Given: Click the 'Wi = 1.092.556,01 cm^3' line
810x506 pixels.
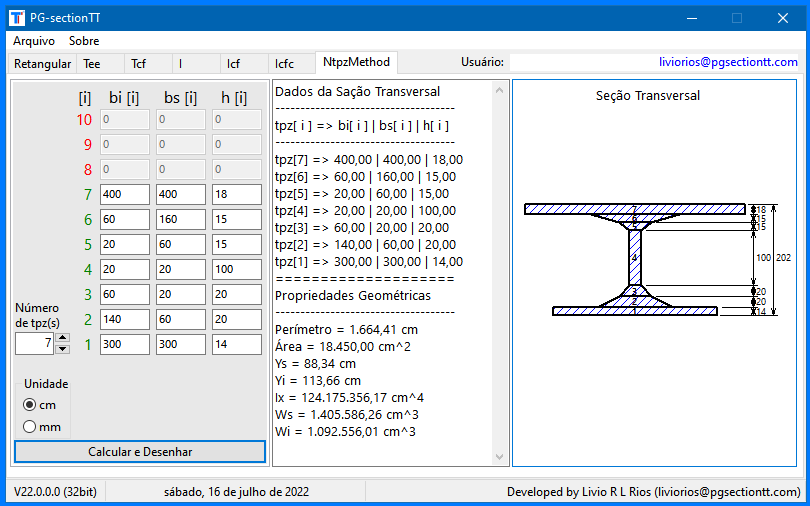Looking at the screenshot, I should (345, 432).
